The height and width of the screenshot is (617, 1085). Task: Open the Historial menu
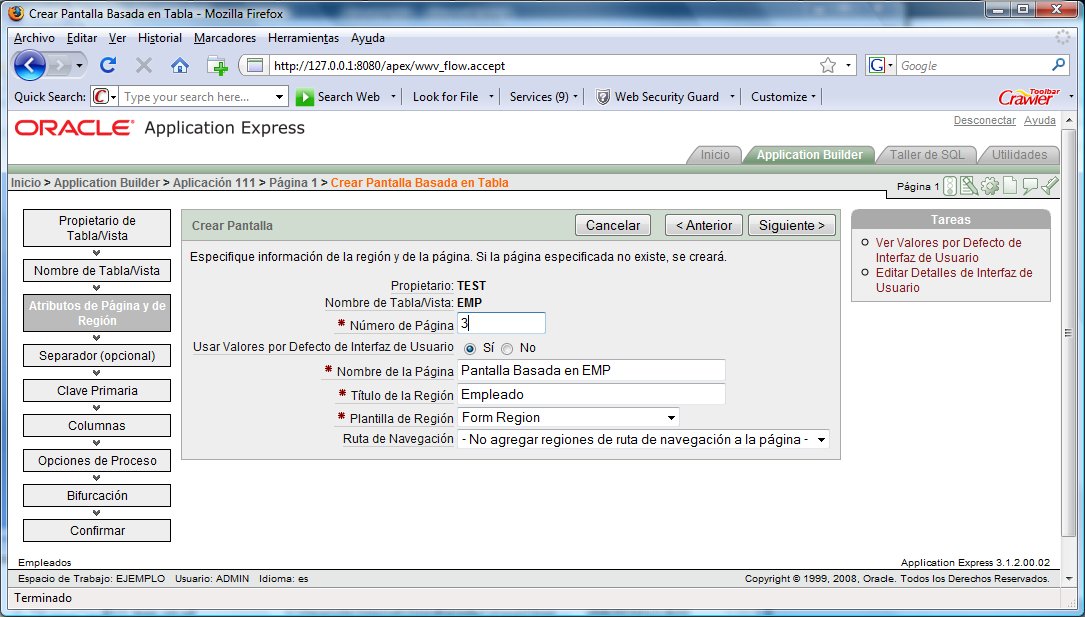coord(160,38)
